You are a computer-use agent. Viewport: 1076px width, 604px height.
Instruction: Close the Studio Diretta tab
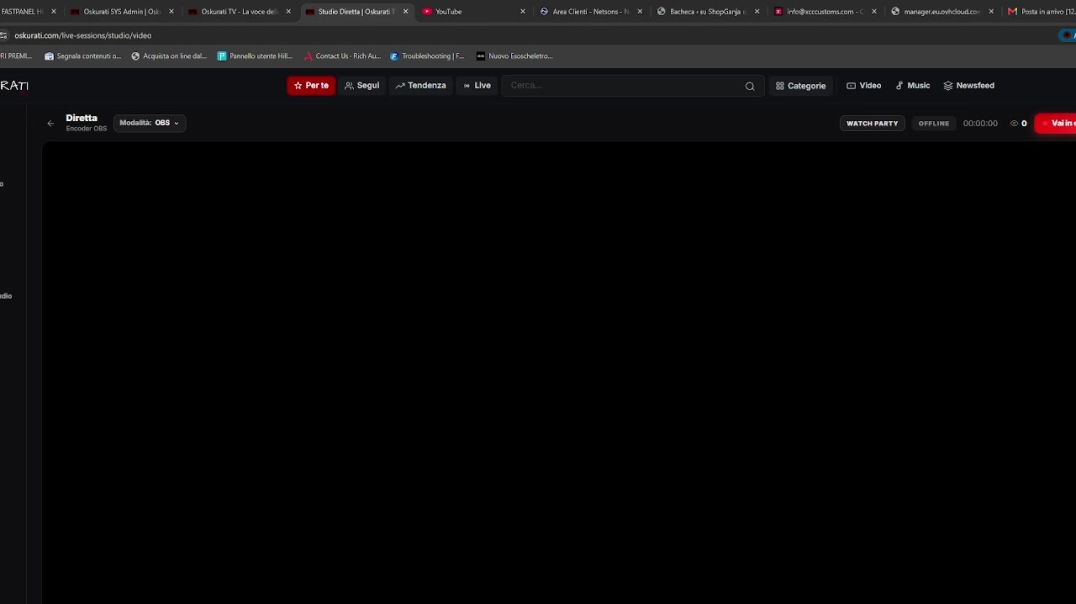coord(406,12)
